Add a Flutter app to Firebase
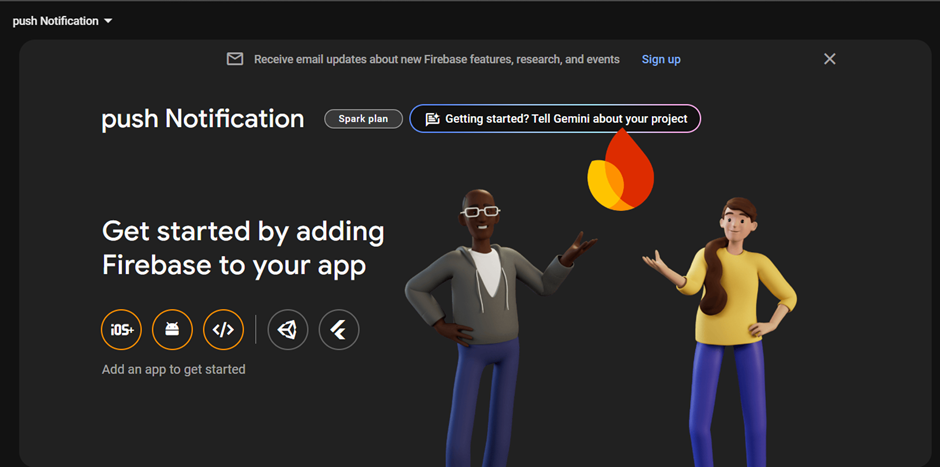 click(339, 329)
